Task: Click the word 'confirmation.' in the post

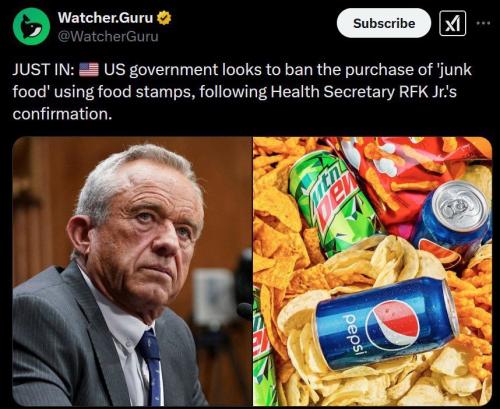Action: tap(62, 114)
